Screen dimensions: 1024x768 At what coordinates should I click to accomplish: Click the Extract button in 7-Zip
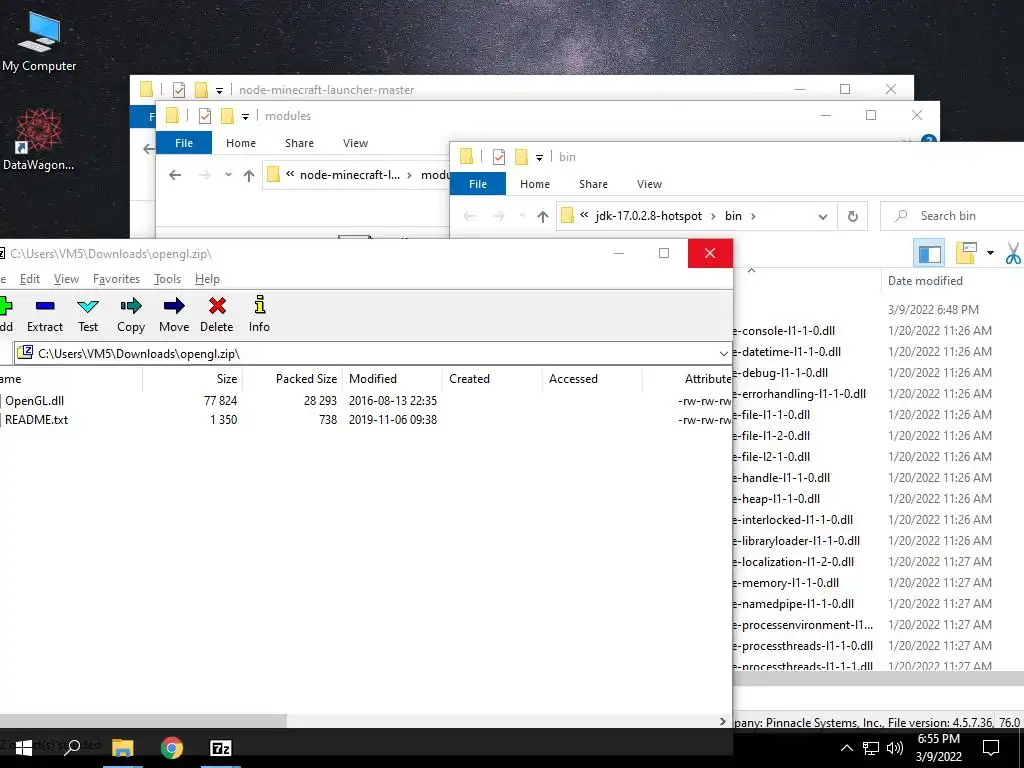(x=44, y=315)
